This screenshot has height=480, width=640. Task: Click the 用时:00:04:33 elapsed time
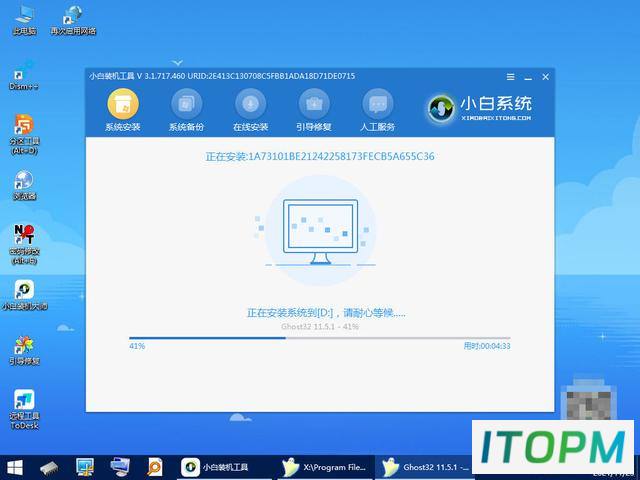(x=487, y=346)
